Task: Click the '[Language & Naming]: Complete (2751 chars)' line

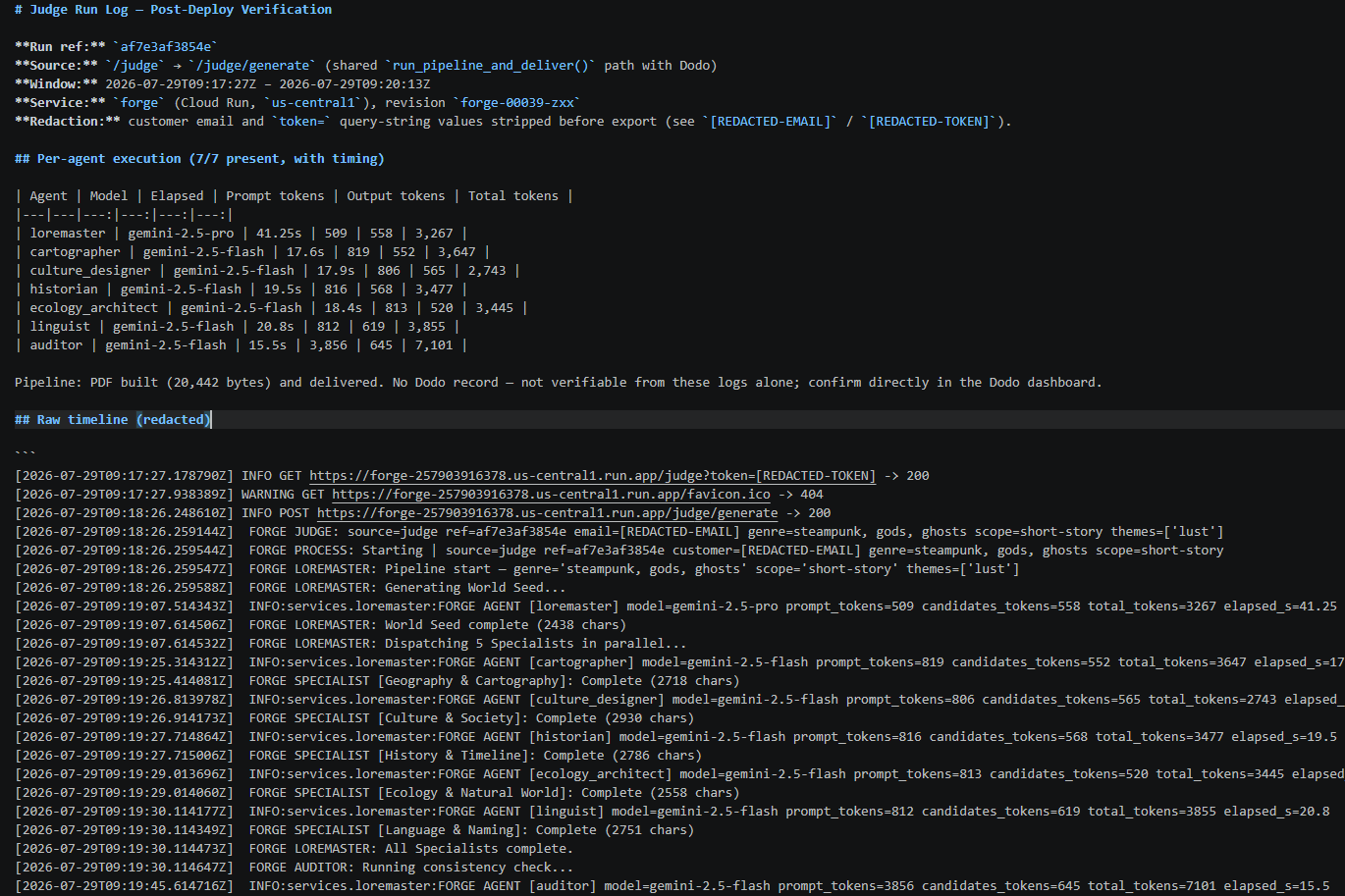Action: point(354,830)
